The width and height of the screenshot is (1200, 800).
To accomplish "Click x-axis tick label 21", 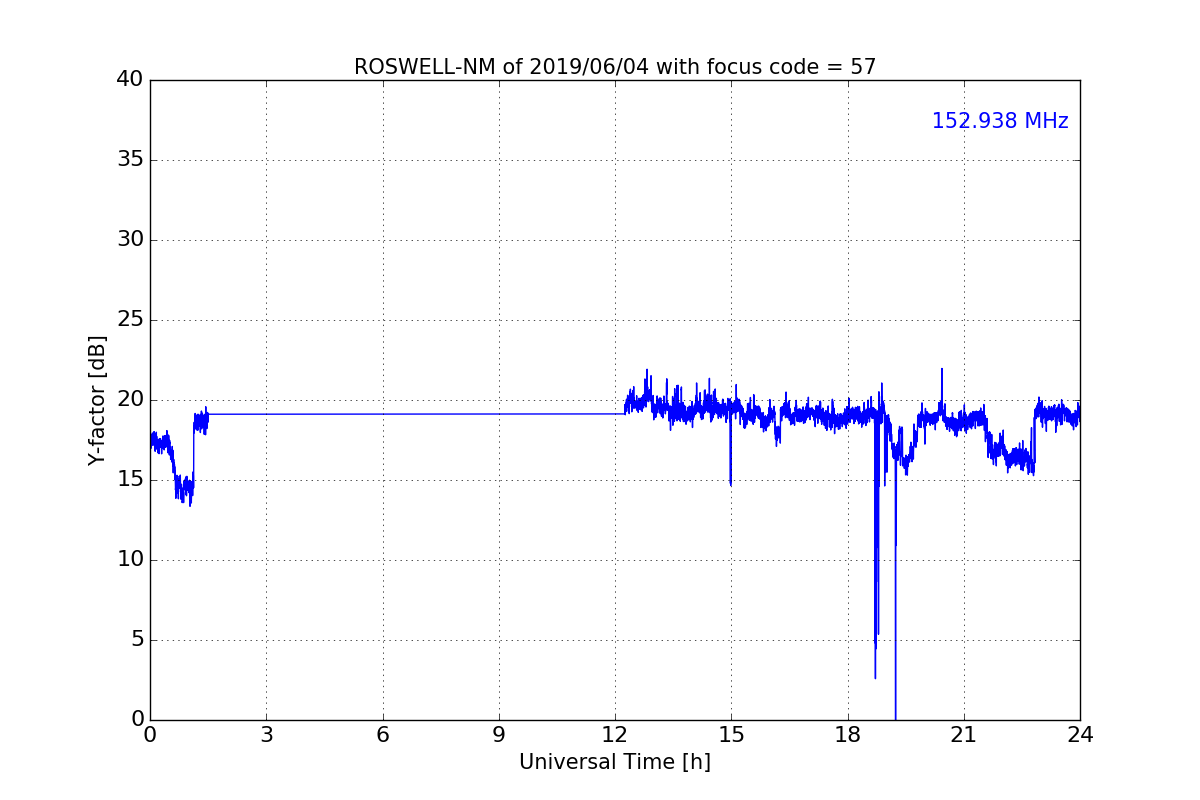I will [964, 735].
